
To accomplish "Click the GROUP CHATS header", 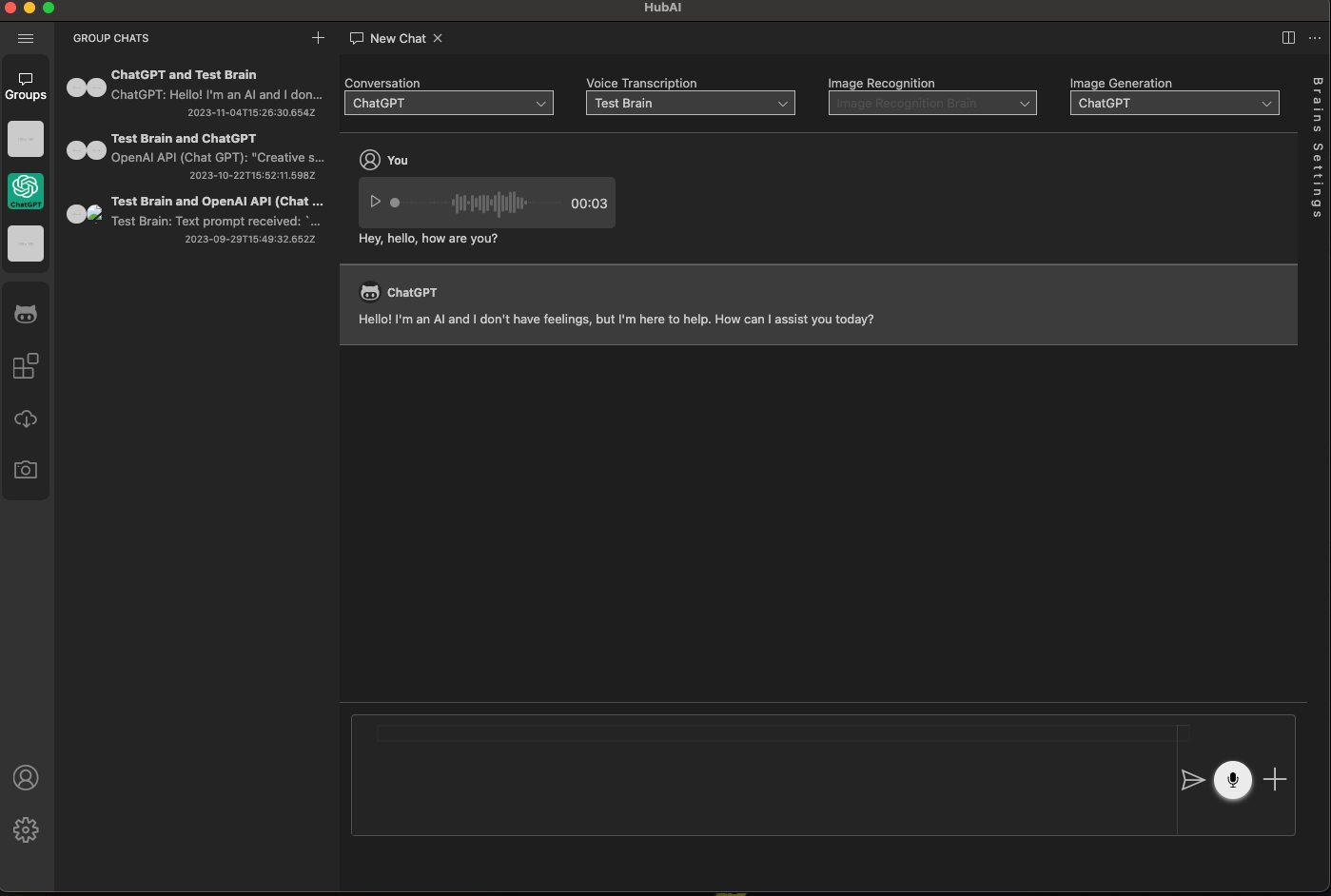I will pyautogui.click(x=110, y=38).
